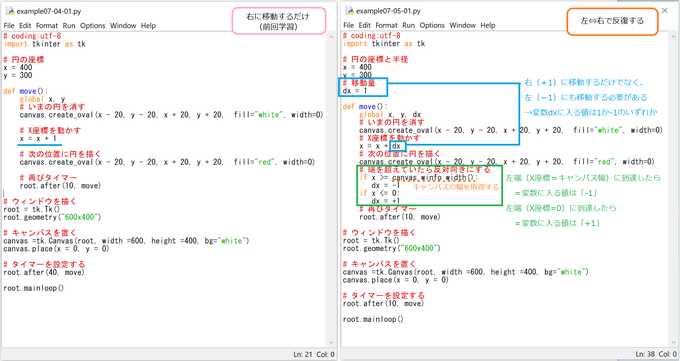Click 'Ln: 21 Col: 0' status text
Image resolution: width=680 pixels, height=361 pixels.
tap(314, 354)
